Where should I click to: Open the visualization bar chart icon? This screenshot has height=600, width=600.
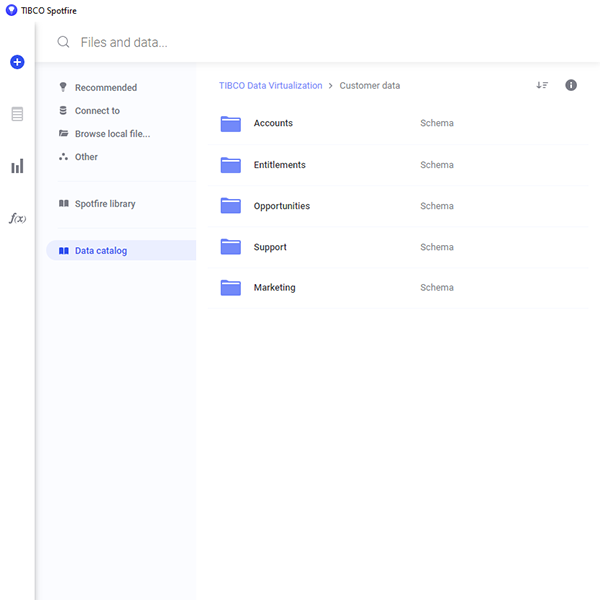click(x=17, y=166)
